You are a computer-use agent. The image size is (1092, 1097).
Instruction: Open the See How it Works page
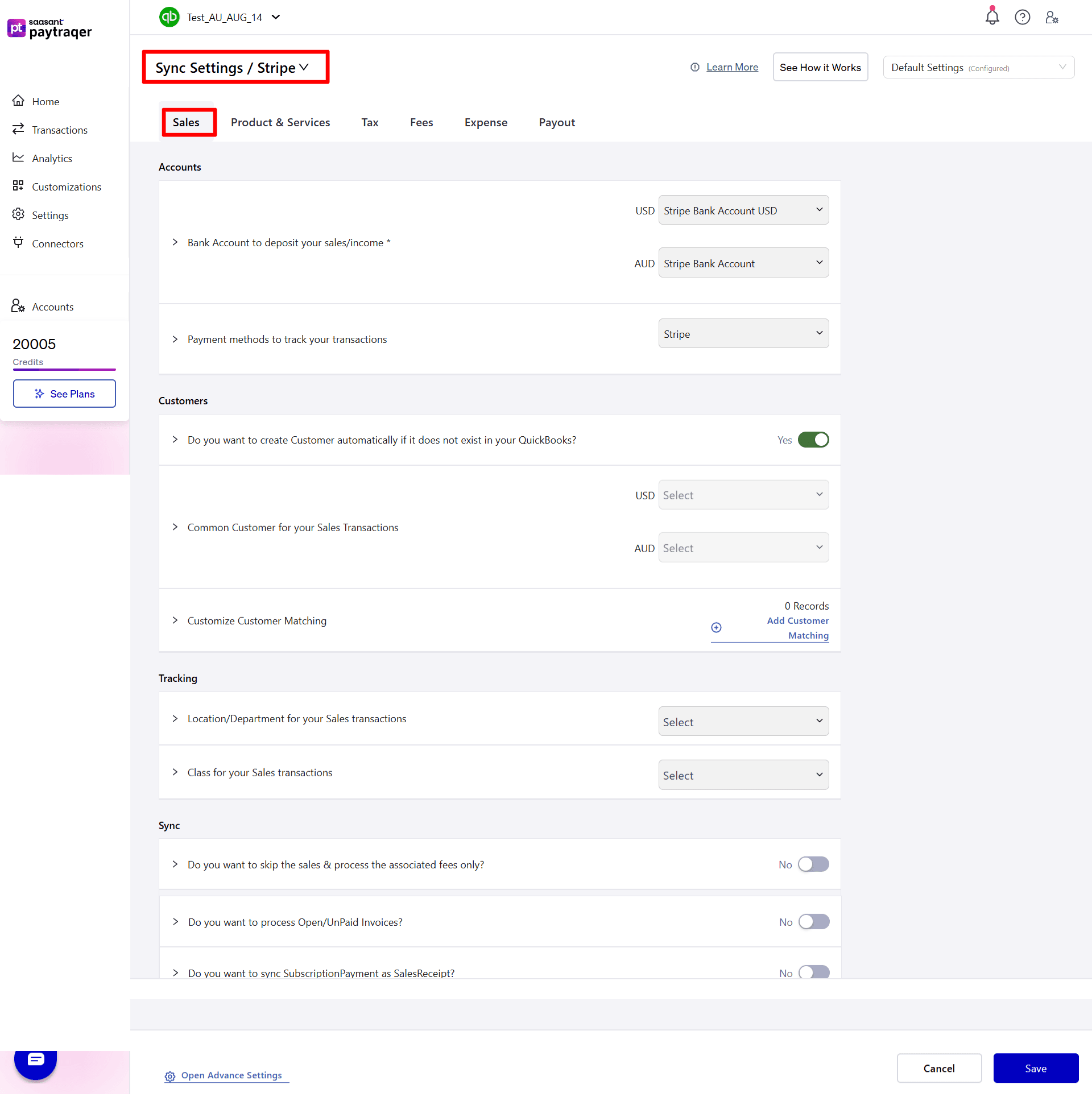tap(820, 67)
